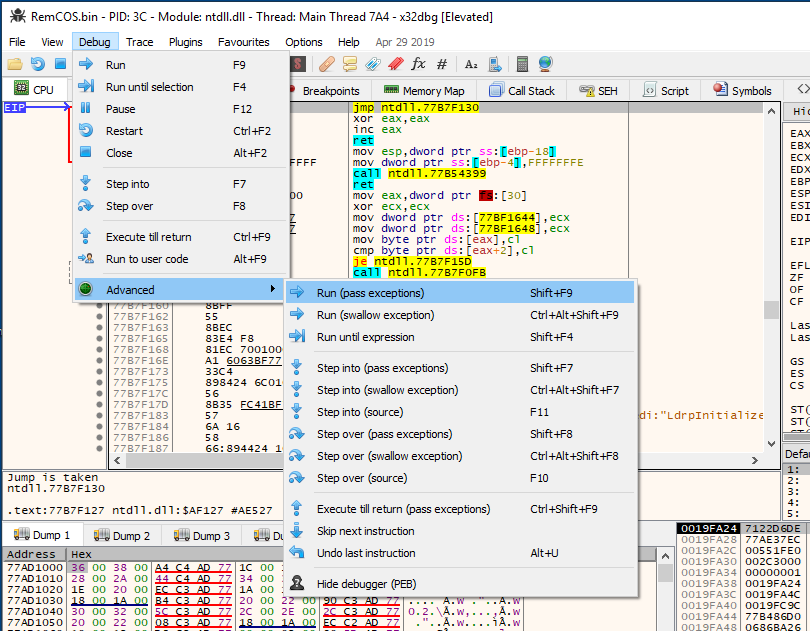Click the Hide debugger (PEB) icon
The image size is (810, 631).
tap(297, 583)
